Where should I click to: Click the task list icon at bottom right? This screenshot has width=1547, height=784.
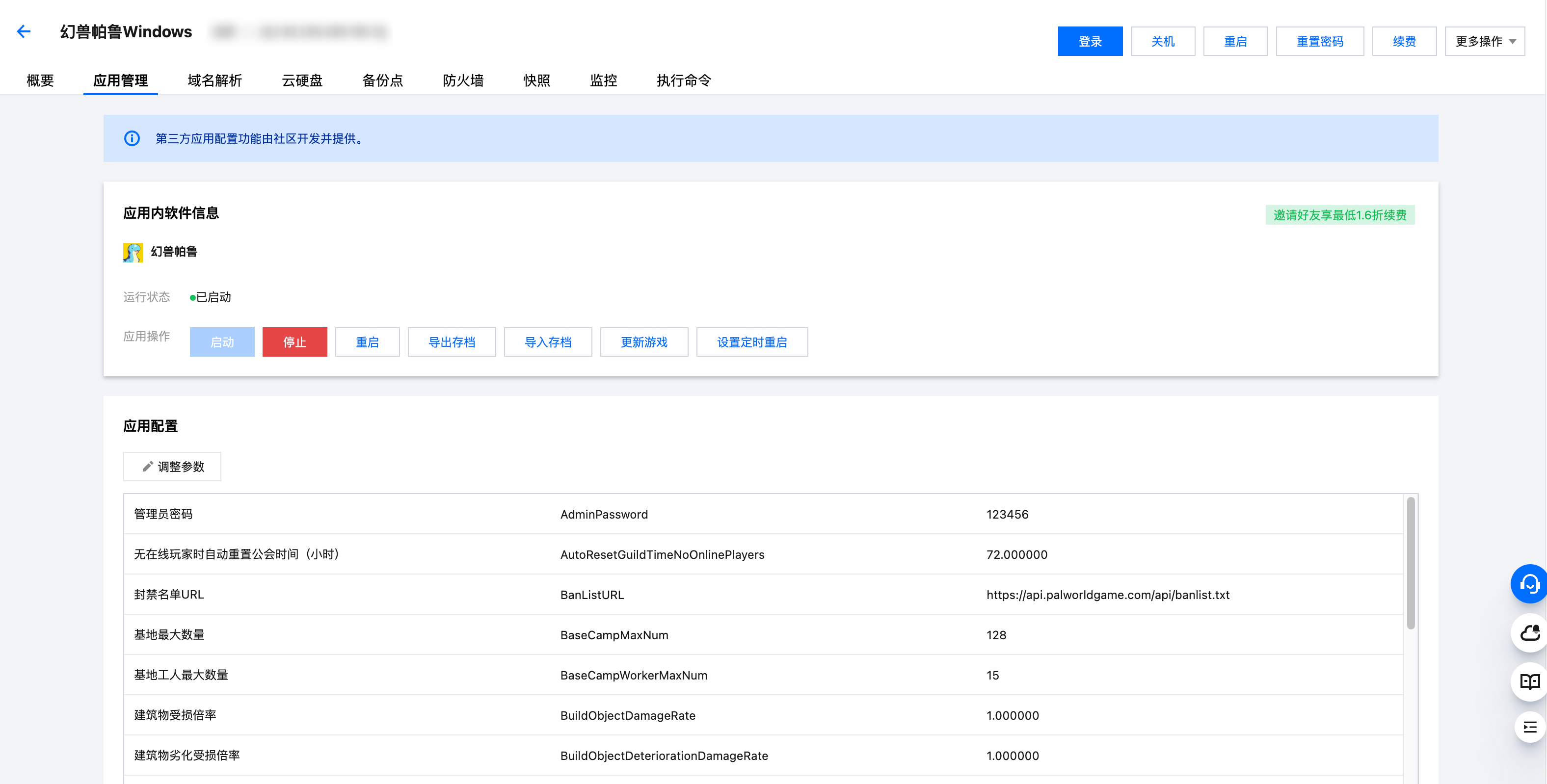[1530, 727]
